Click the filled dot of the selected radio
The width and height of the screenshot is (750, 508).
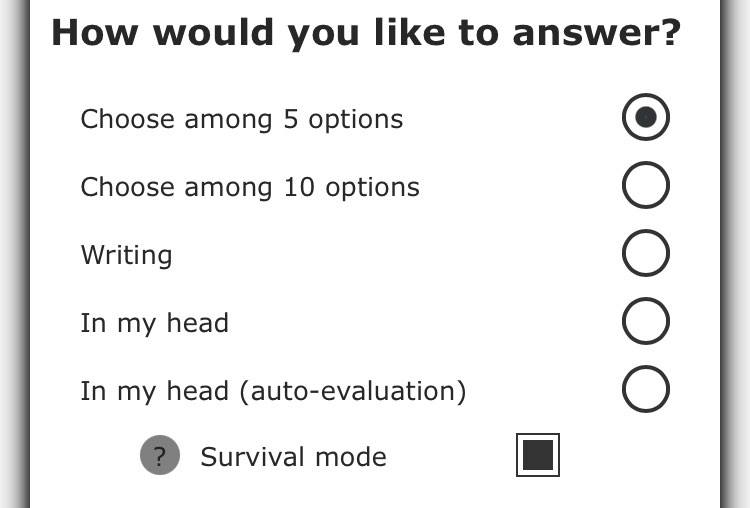point(646,117)
